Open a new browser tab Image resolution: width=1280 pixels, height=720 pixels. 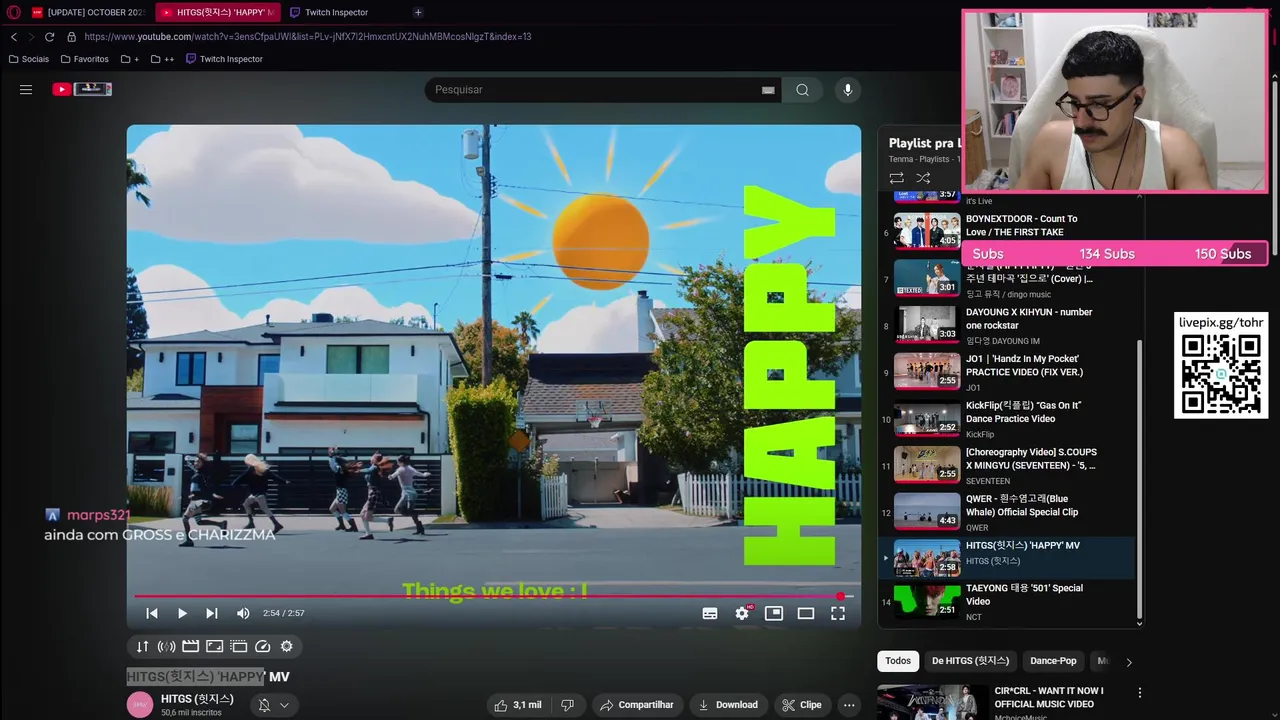tap(418, 12)
